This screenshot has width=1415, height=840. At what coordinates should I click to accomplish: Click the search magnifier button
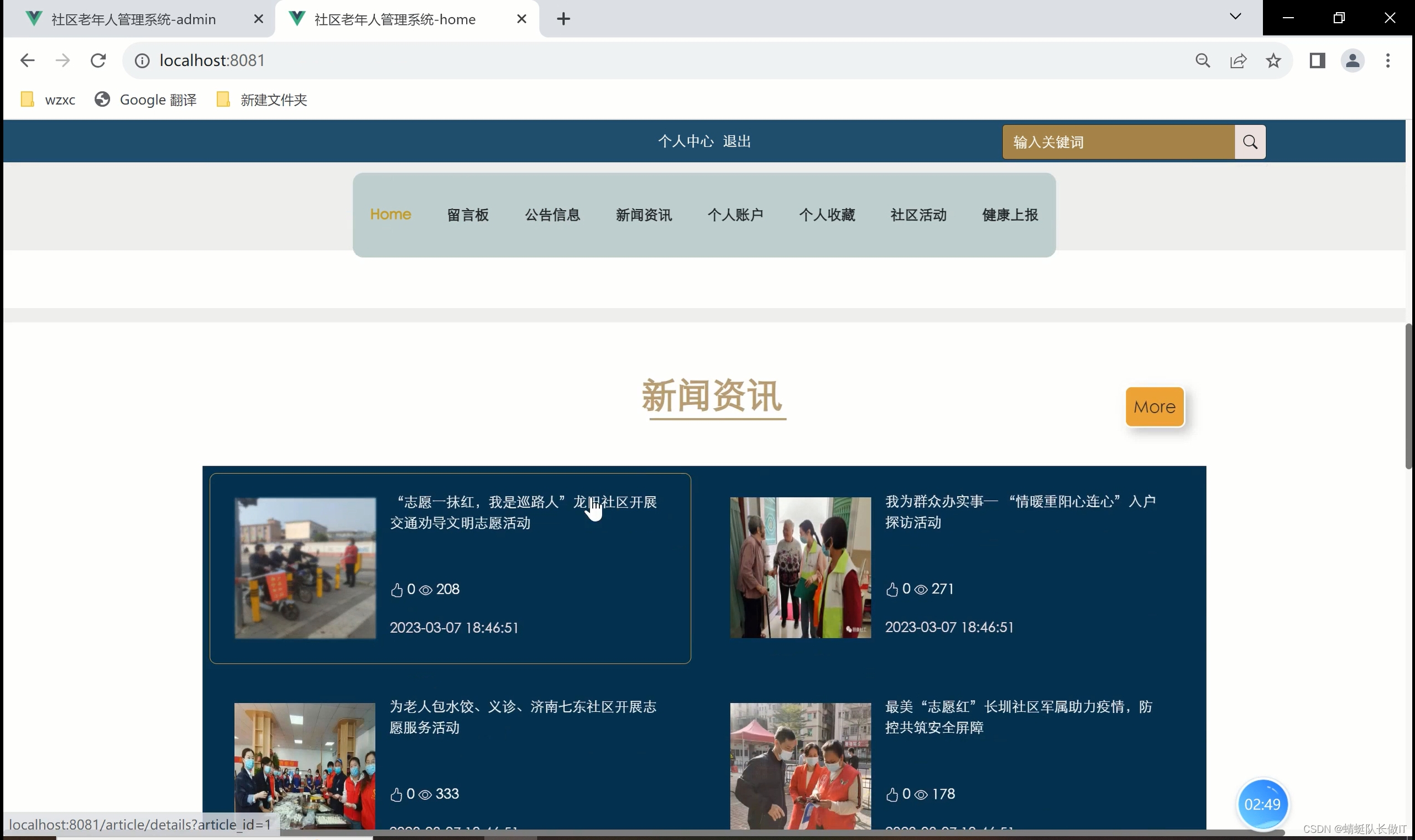(1250, 142)
